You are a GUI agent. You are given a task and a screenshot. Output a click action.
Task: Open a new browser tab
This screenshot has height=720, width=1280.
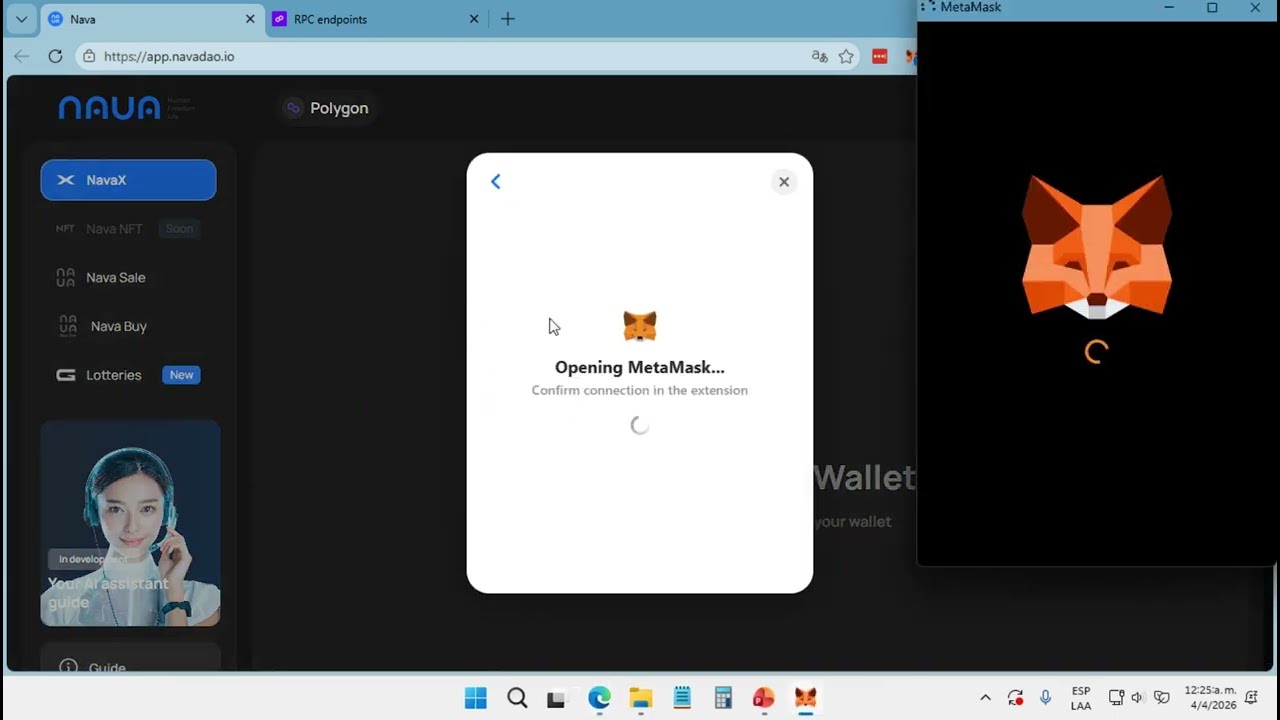coord(508,19)
